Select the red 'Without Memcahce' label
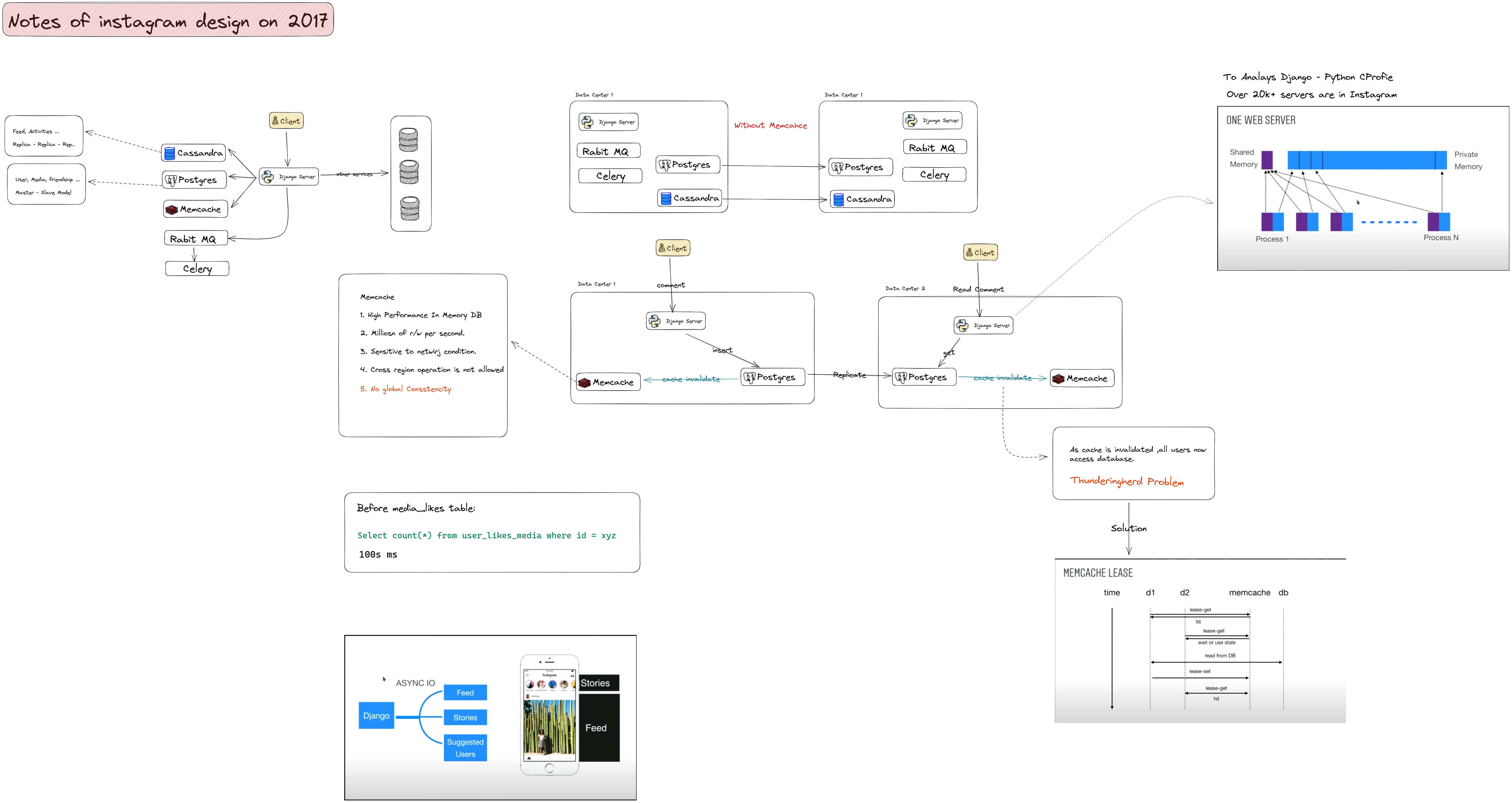The width and height of the screenshot is (1512, 803). pyautogui.click(x=771, y=126)
